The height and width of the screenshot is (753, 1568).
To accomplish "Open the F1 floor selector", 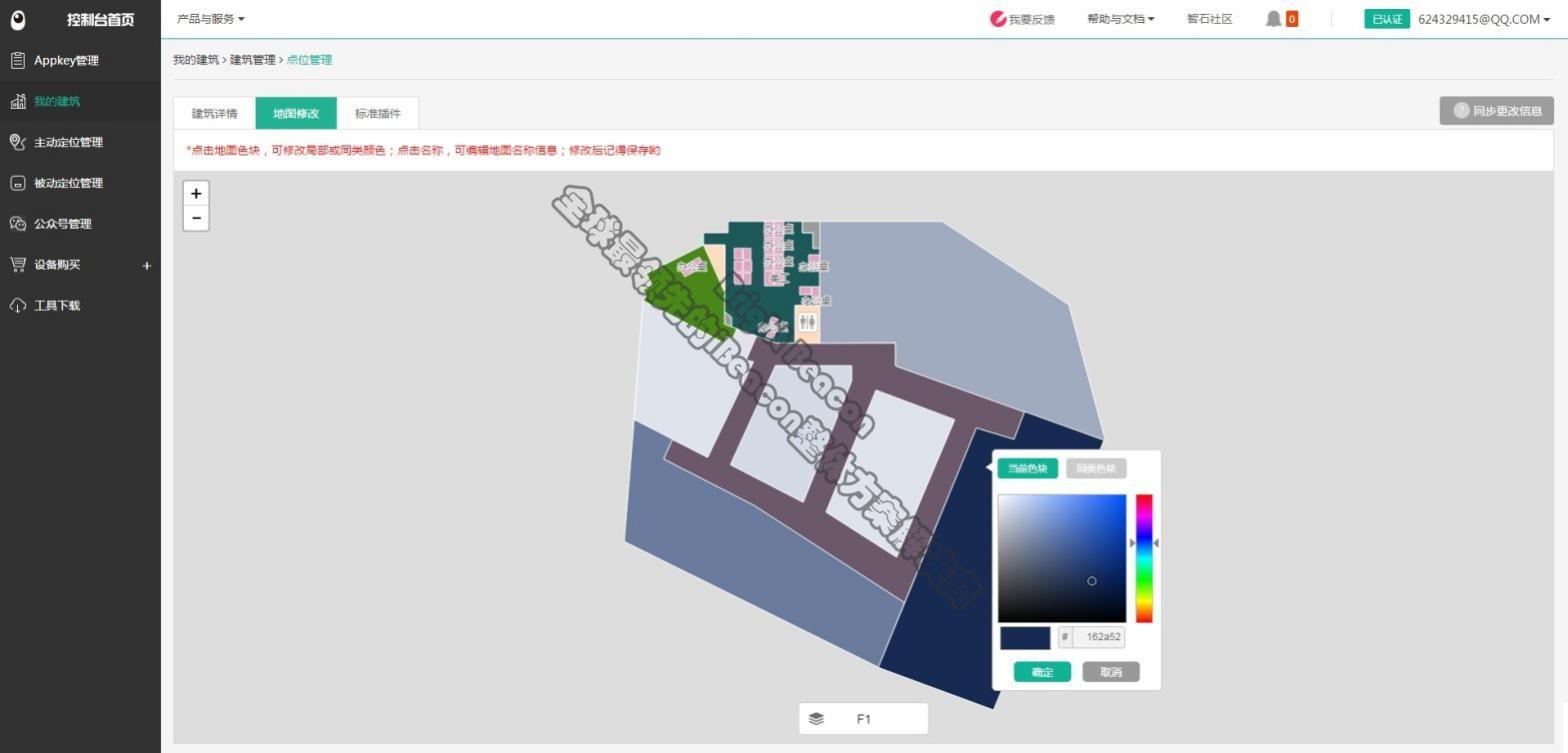I will [864, 719].
